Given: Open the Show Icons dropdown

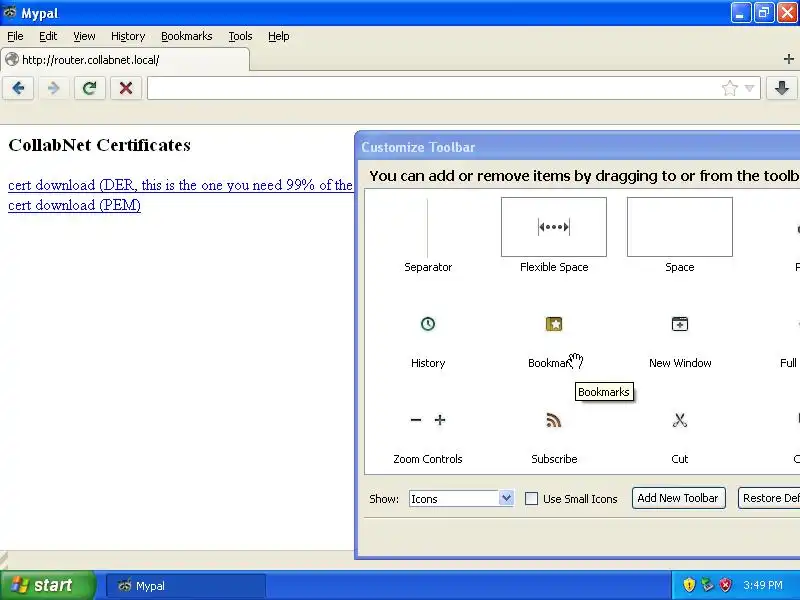Looking at the screenshot, I should (x=461, y=498).
